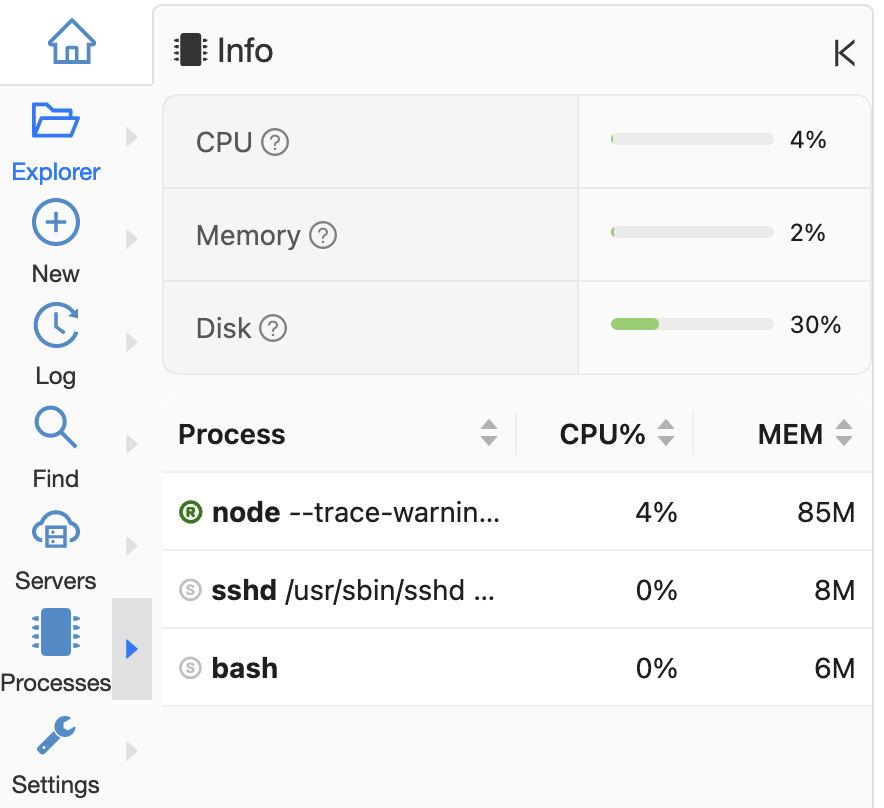Screen dimensions: 884x808
Task: Open the Servers cloud icon
Action: 56,531
